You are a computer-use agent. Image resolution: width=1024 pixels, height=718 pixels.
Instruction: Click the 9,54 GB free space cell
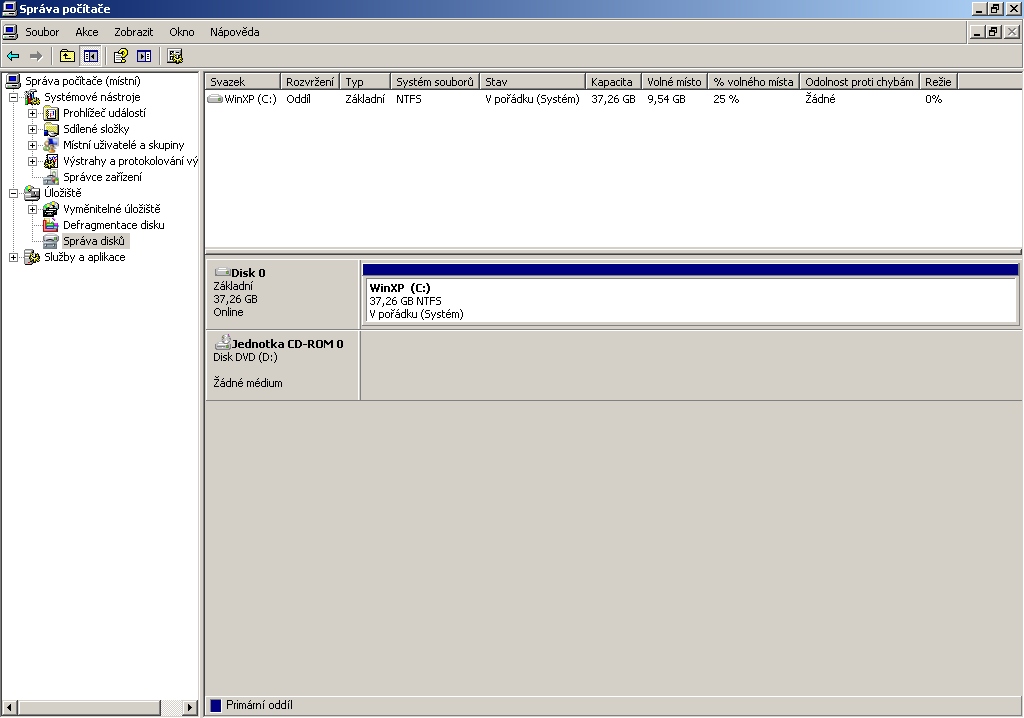(666, 99)
